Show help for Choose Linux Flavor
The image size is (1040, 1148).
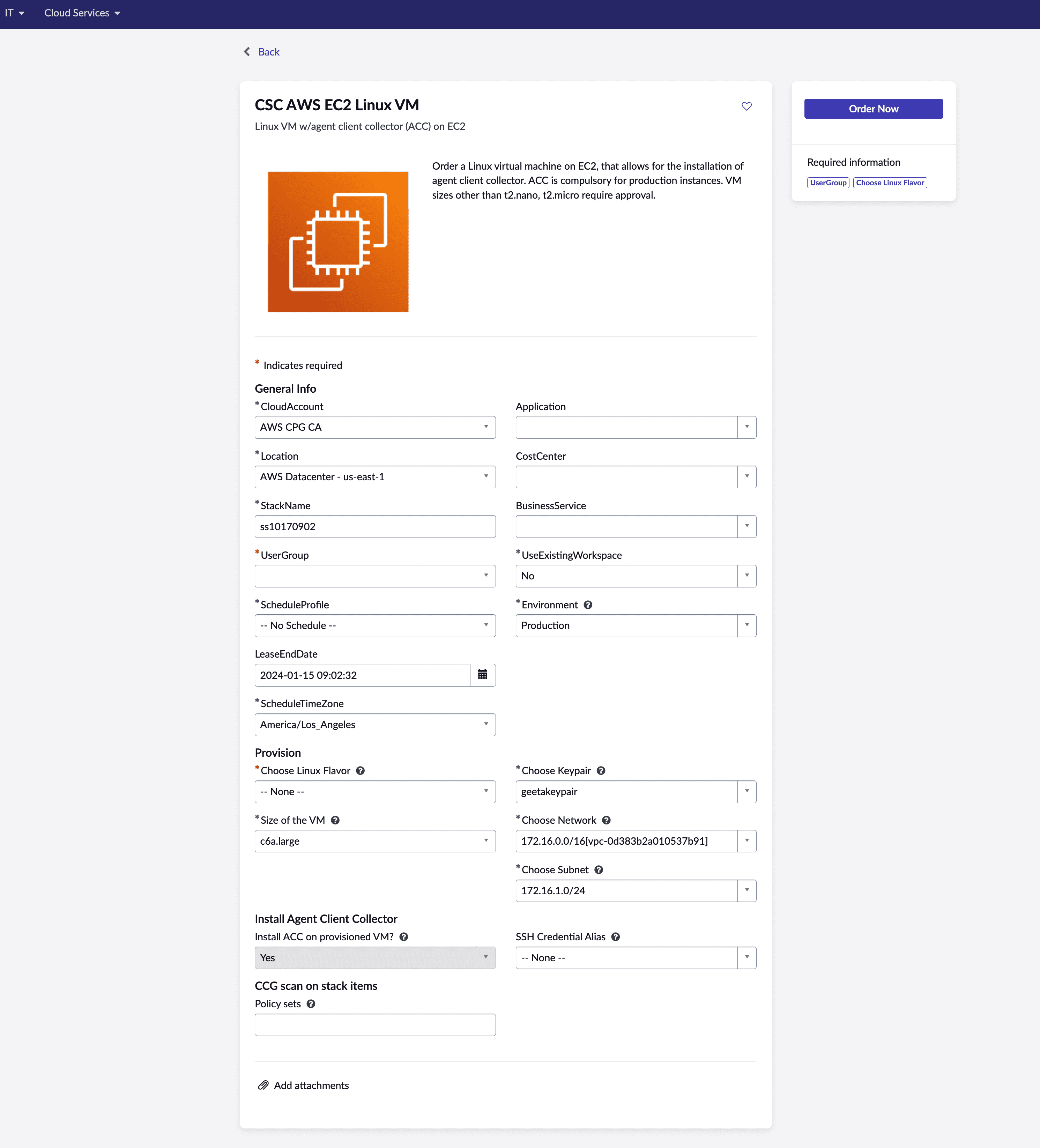[360, 770]
